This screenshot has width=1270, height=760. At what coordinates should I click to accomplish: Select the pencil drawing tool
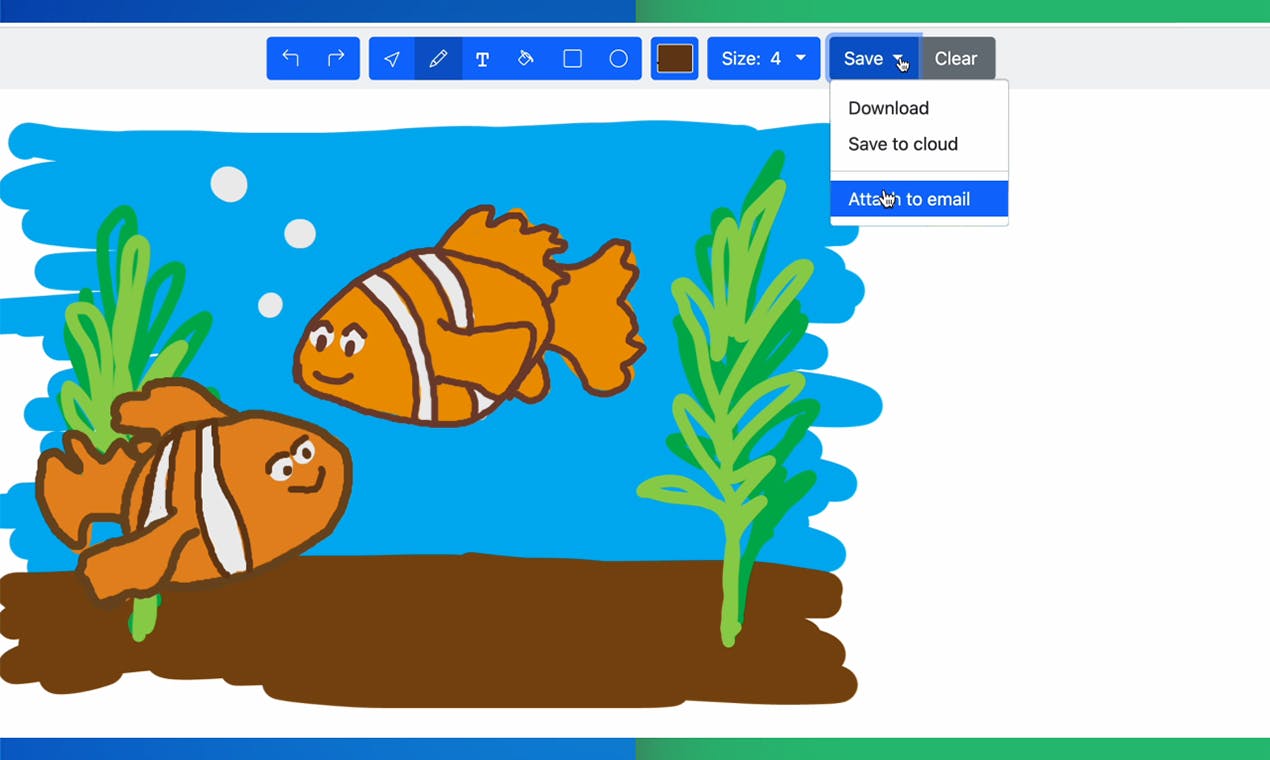pyautogui.click(x=438, y=59)
